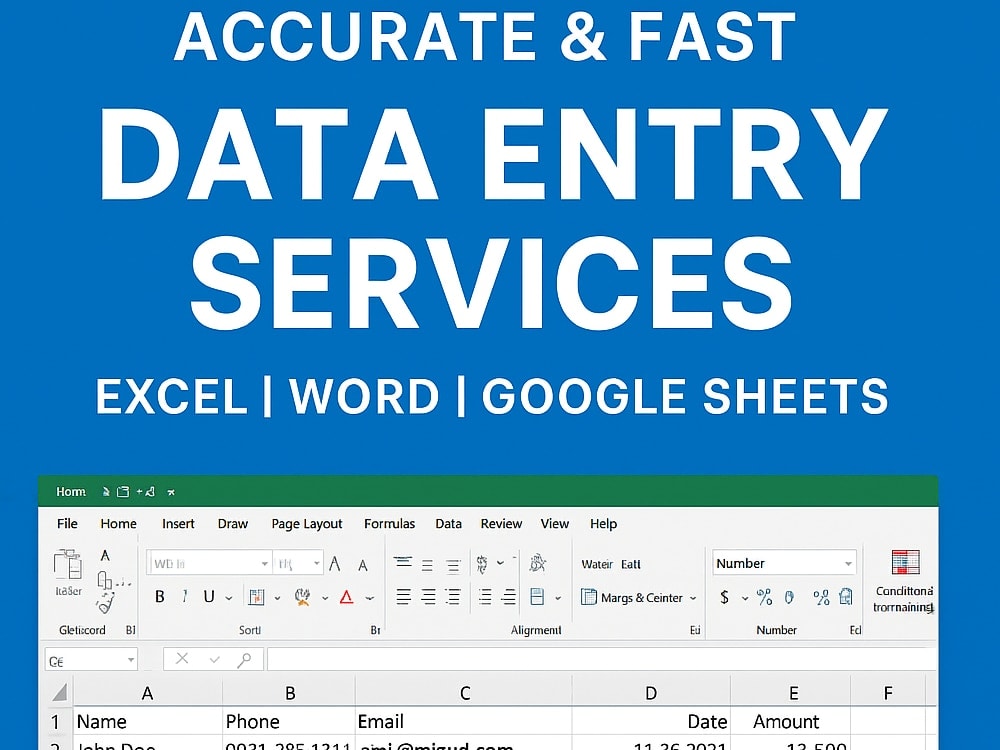Click the Borders icon in the font group
Viewport: 1000px width, 750px height.
(256, 598)
